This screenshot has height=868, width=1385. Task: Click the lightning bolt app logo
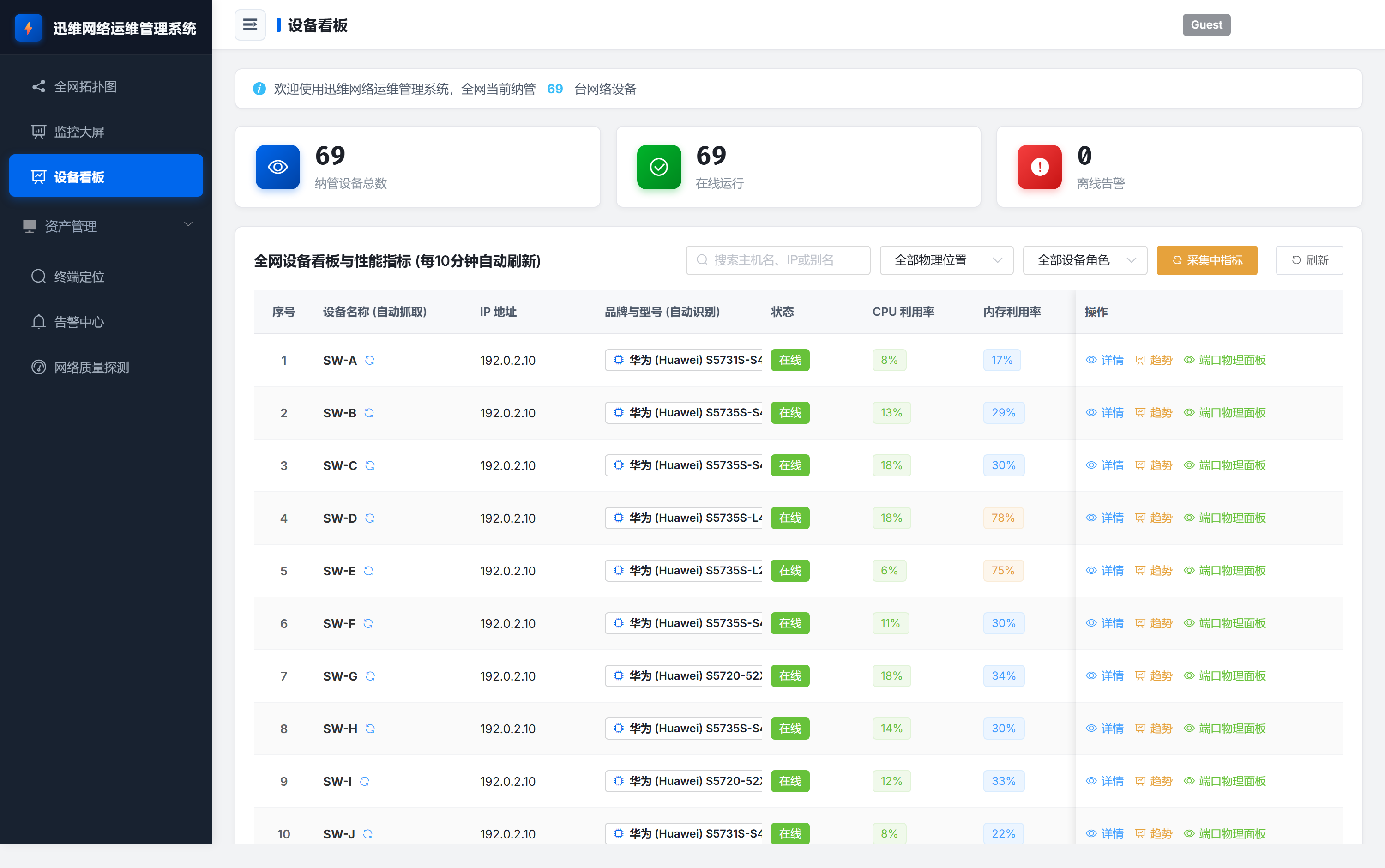(28, 28)
